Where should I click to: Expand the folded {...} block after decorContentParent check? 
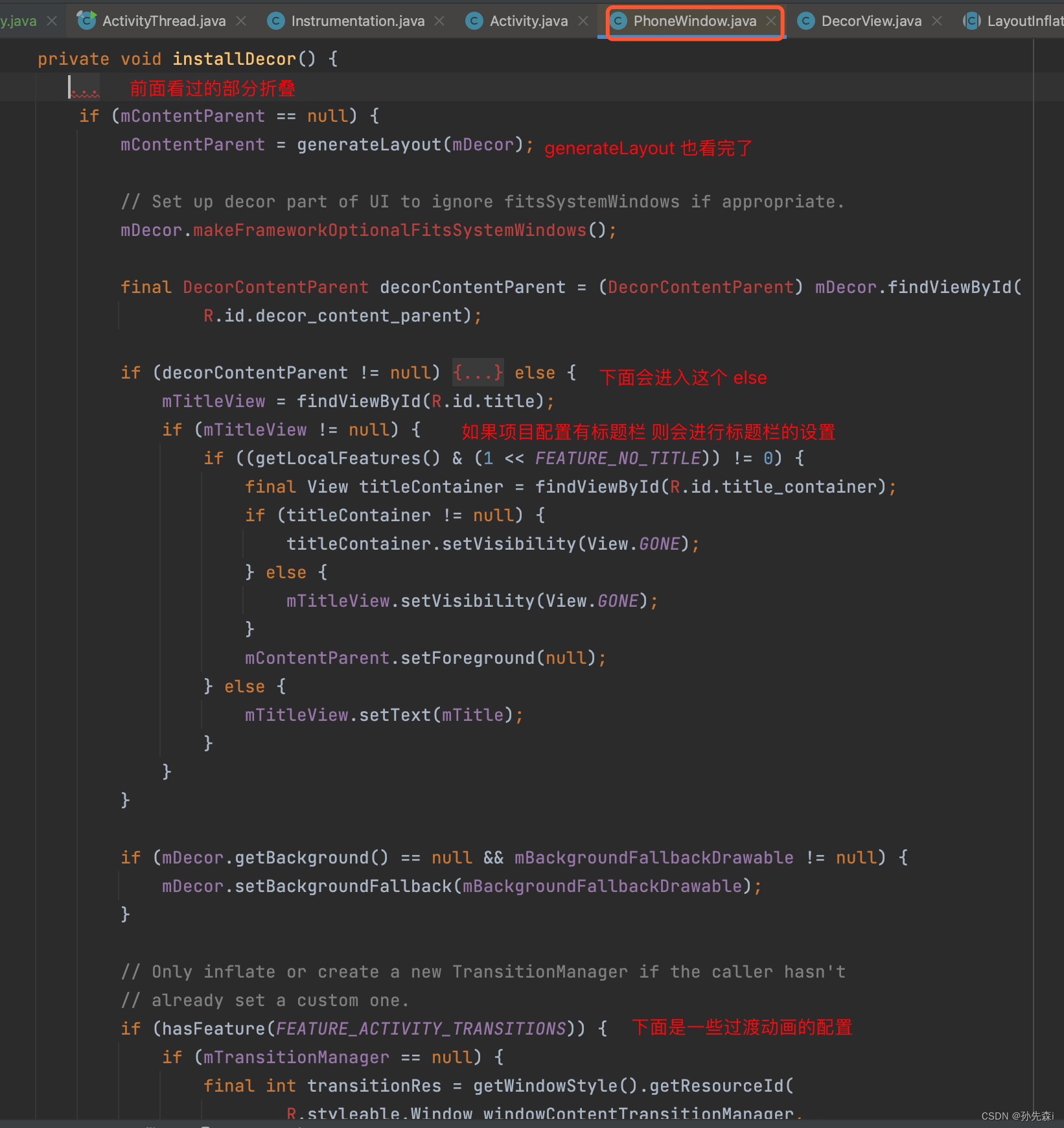click(478, 372)
